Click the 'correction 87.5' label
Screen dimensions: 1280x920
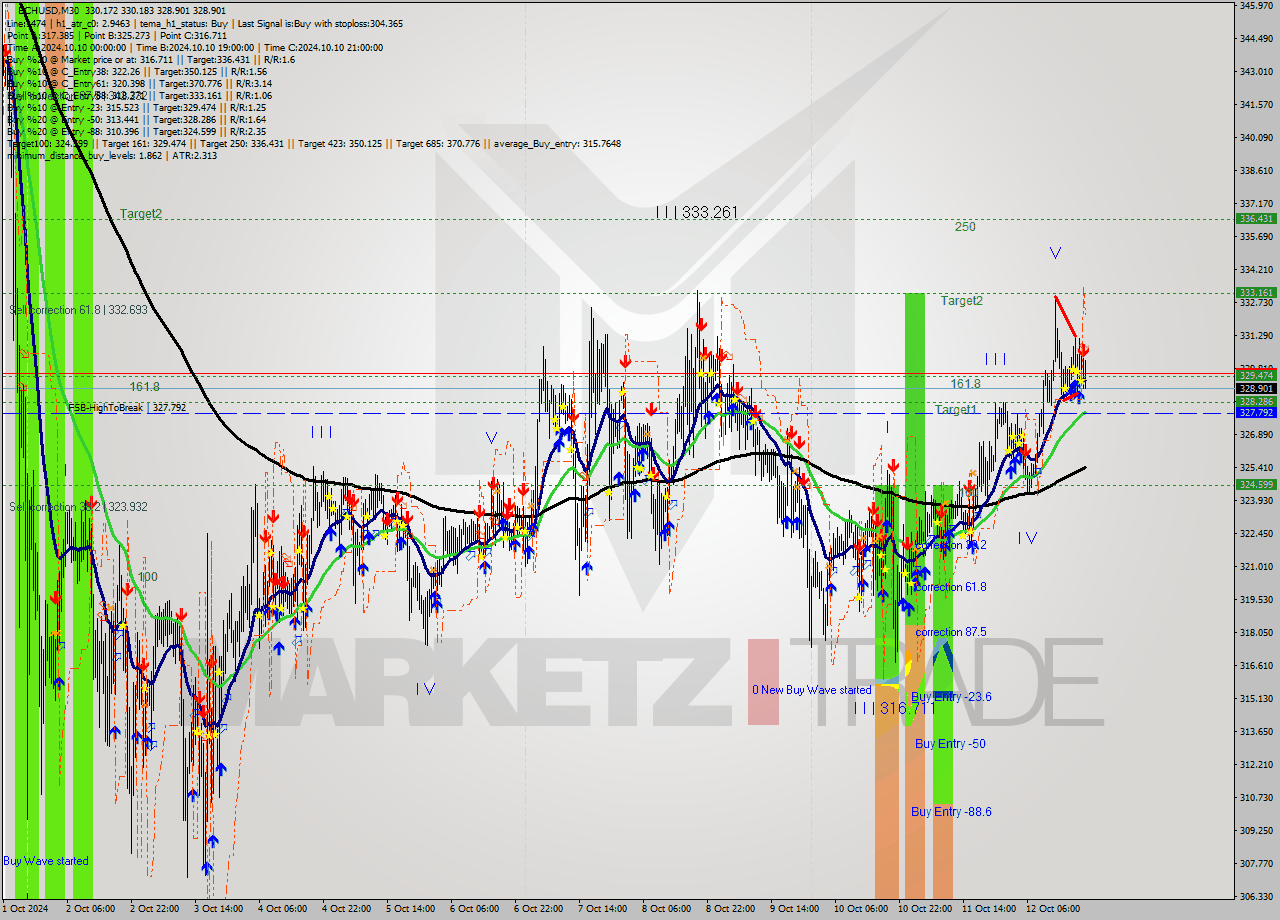951,632
